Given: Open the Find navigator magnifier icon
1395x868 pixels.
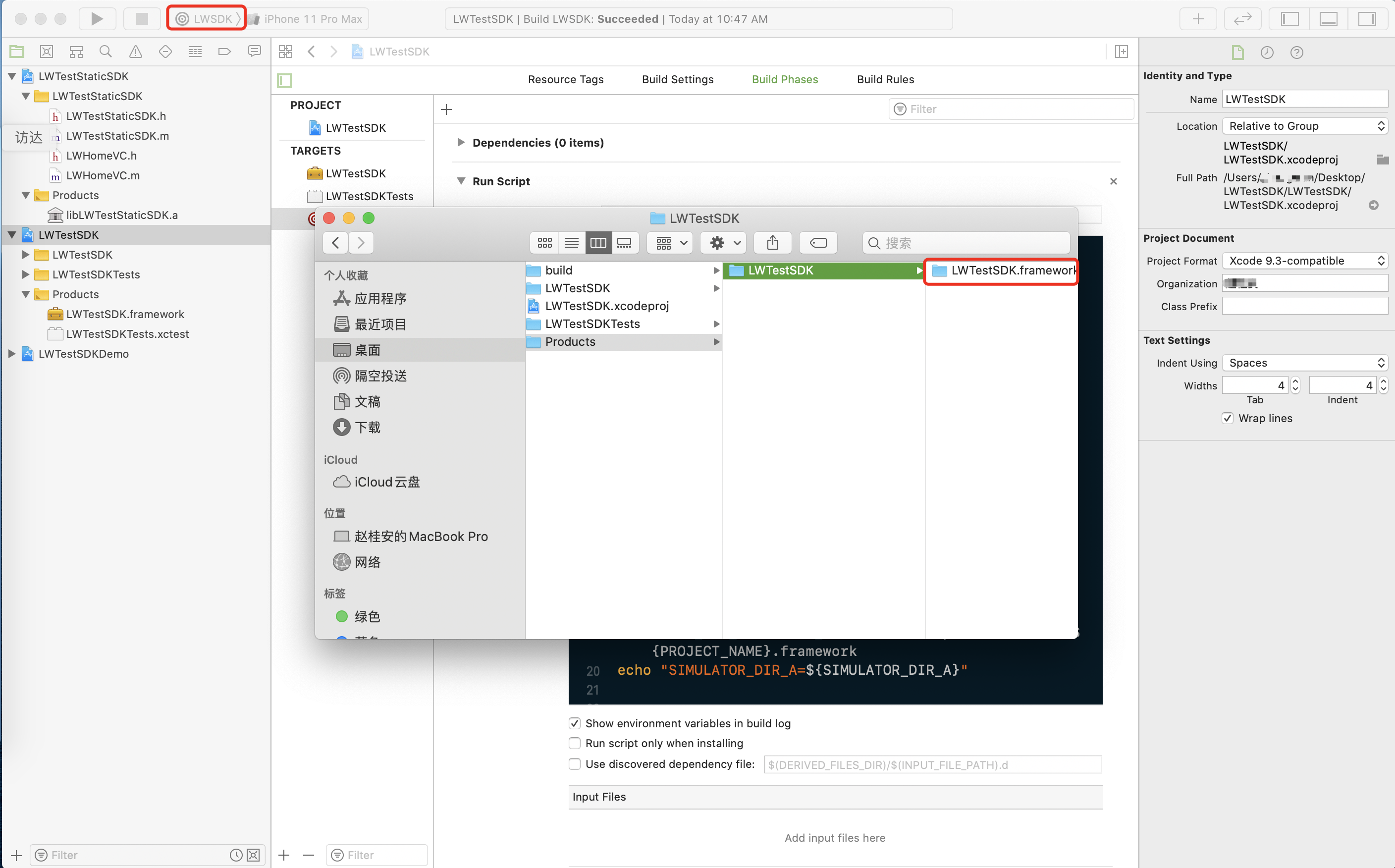Looking at the screenshot, I should coord(106,52).
